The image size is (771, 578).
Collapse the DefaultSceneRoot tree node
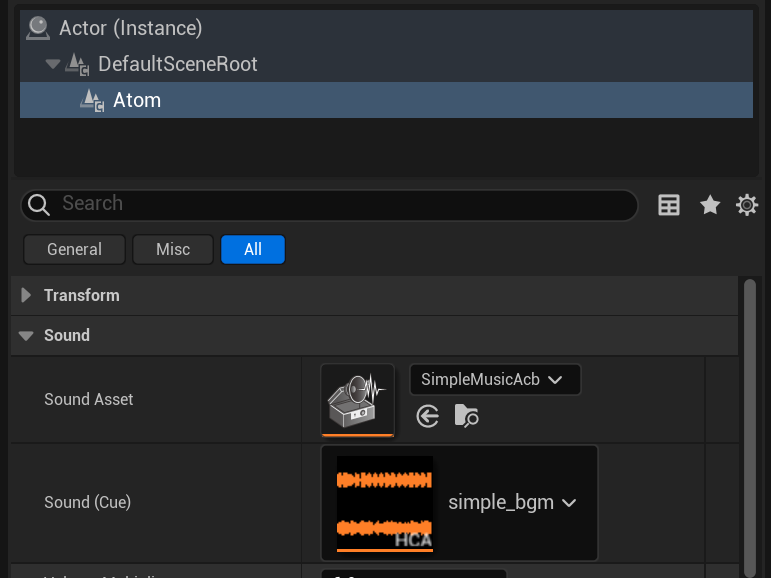click(53, 64)
